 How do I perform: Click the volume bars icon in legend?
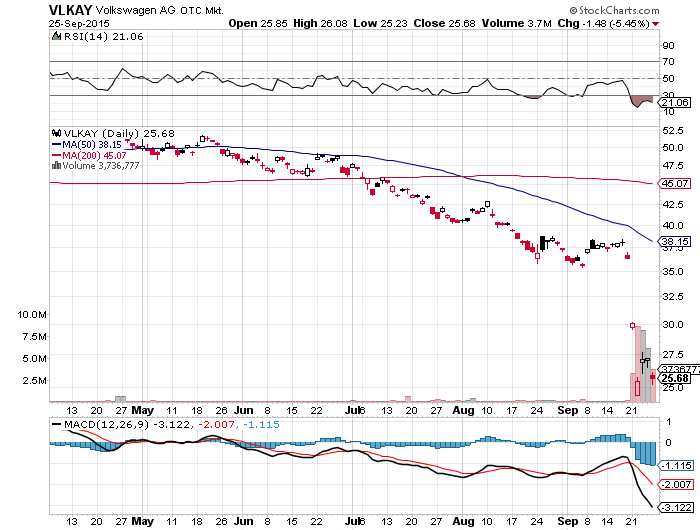click(56, 166)
